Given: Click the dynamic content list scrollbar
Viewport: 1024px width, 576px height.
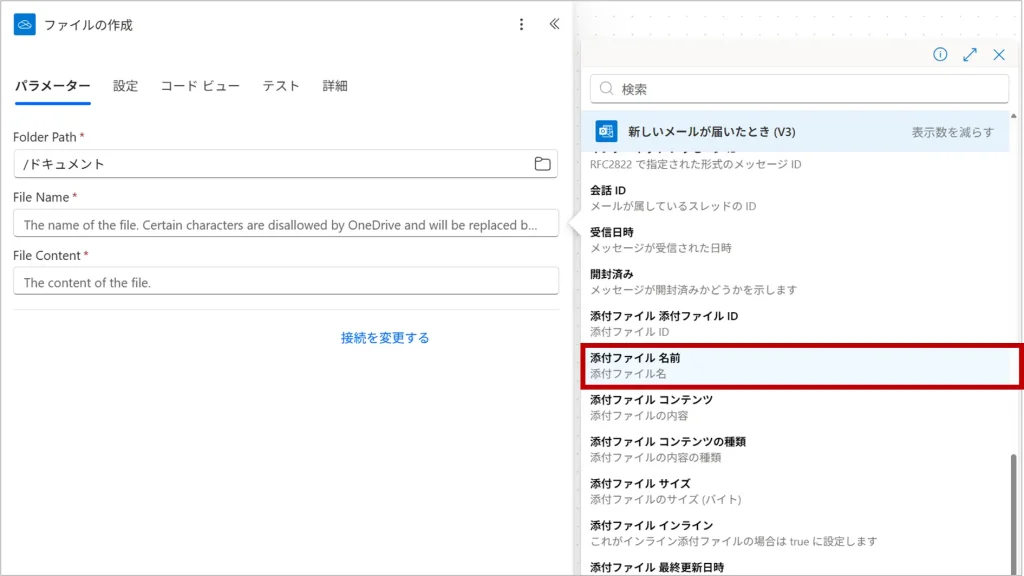Looking at the screenshot, I should coord(1015,510).
